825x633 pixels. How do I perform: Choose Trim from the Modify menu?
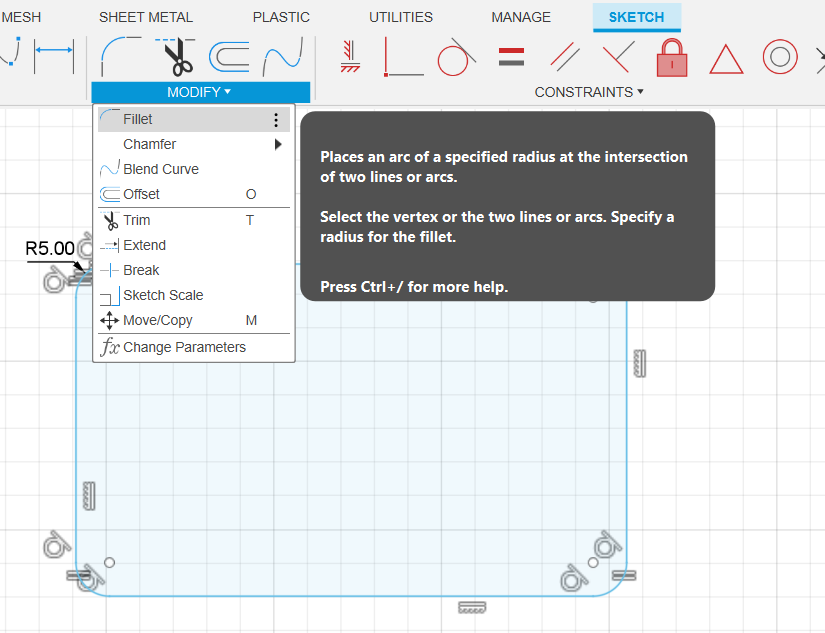pos(194,220)
